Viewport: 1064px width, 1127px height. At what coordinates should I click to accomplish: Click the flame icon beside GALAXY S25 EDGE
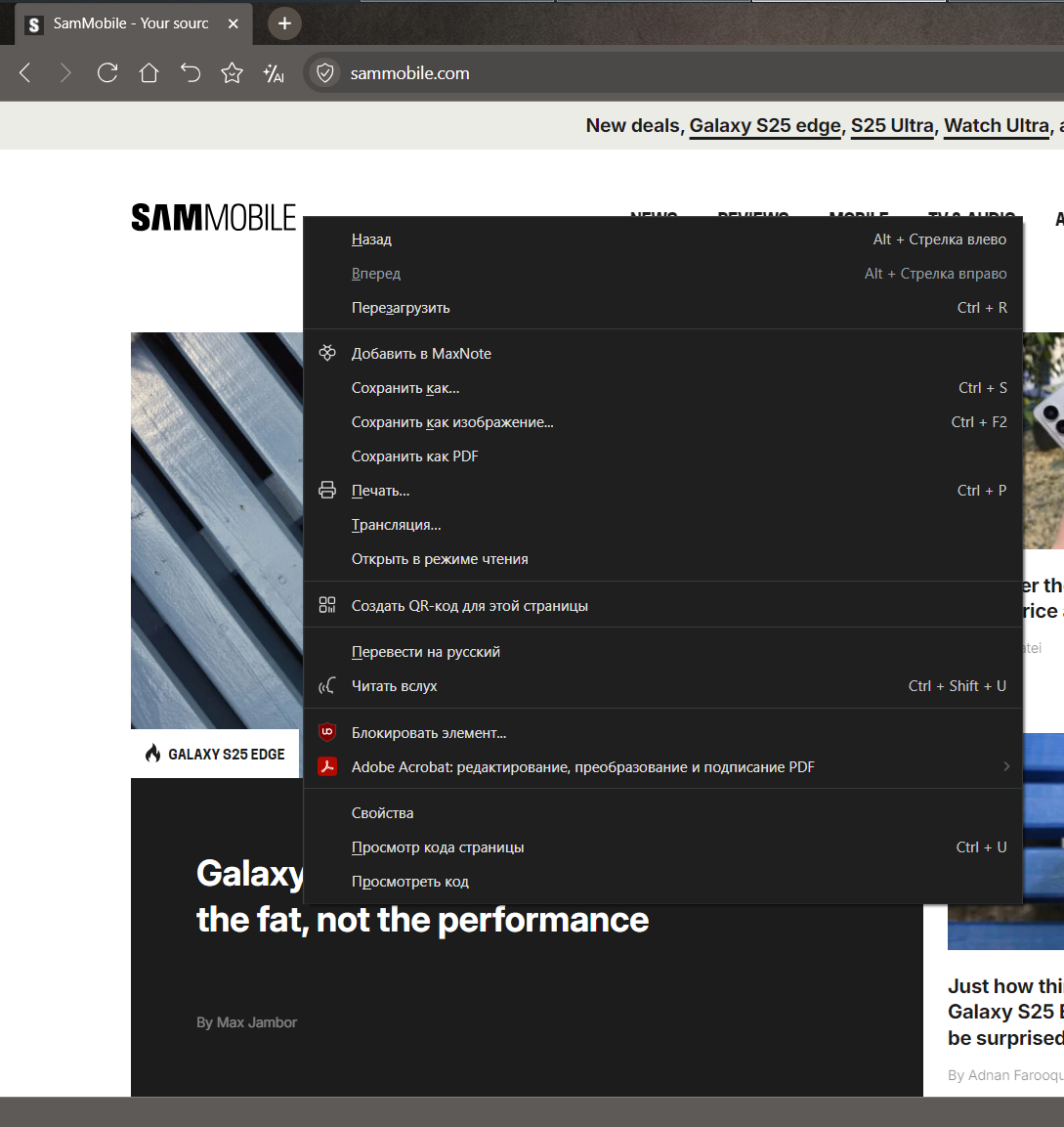click(152, 754)
